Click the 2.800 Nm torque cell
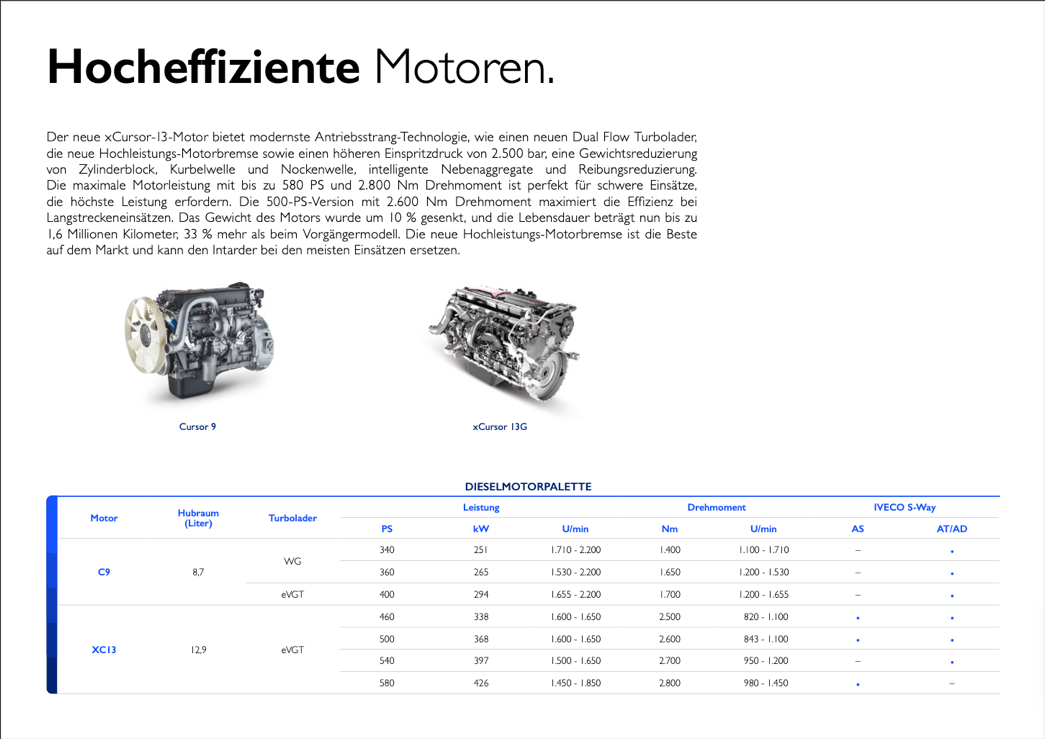The height and width of the screenshot is (739, 1045). (x=669, y=683)
